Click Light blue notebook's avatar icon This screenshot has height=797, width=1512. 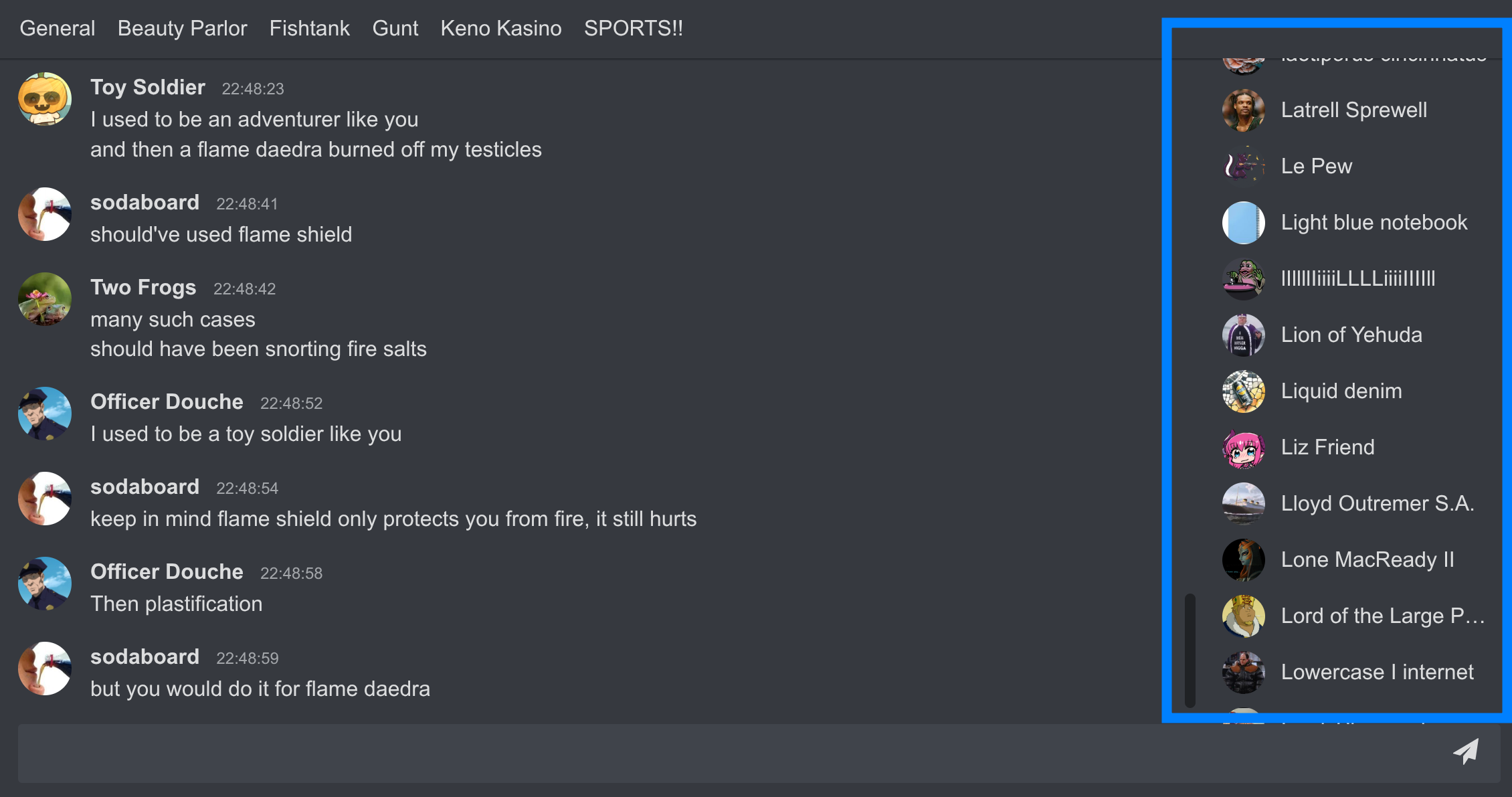1243,223
